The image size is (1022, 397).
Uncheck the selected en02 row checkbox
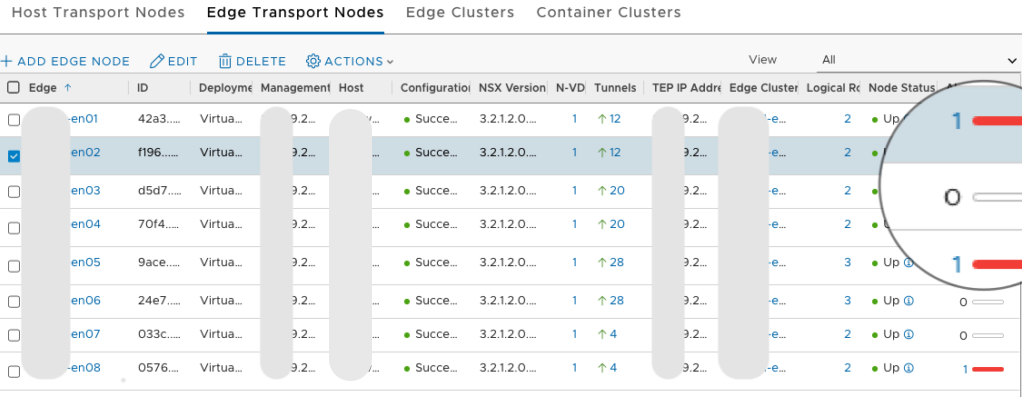[14, 156]
